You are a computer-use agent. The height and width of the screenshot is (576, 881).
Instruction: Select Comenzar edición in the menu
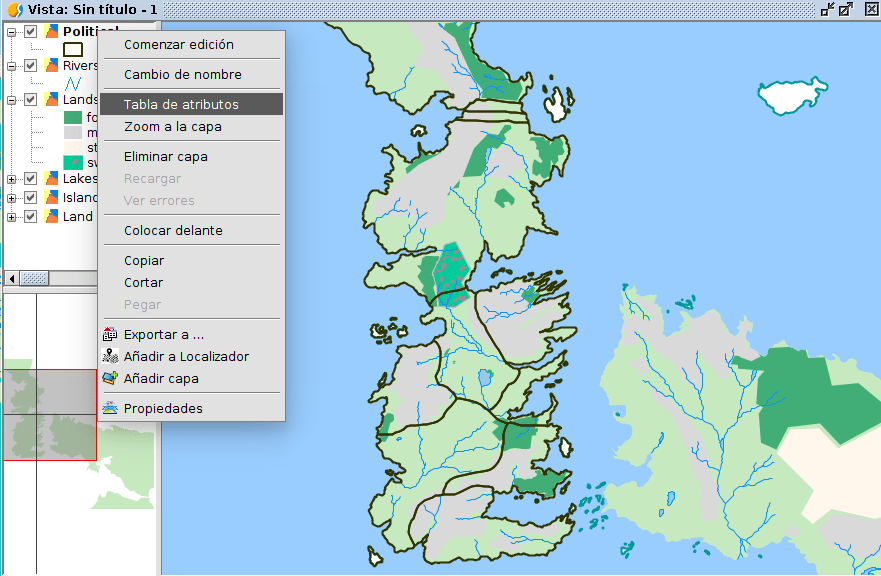click(179, 45)
